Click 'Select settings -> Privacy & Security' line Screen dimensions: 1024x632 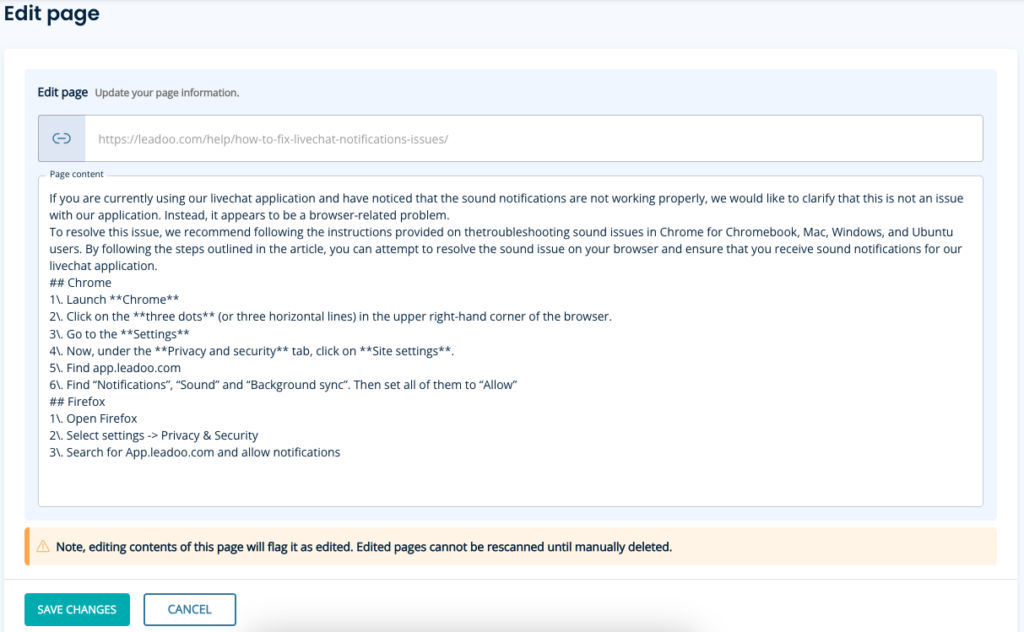click(x=153, y=435)
